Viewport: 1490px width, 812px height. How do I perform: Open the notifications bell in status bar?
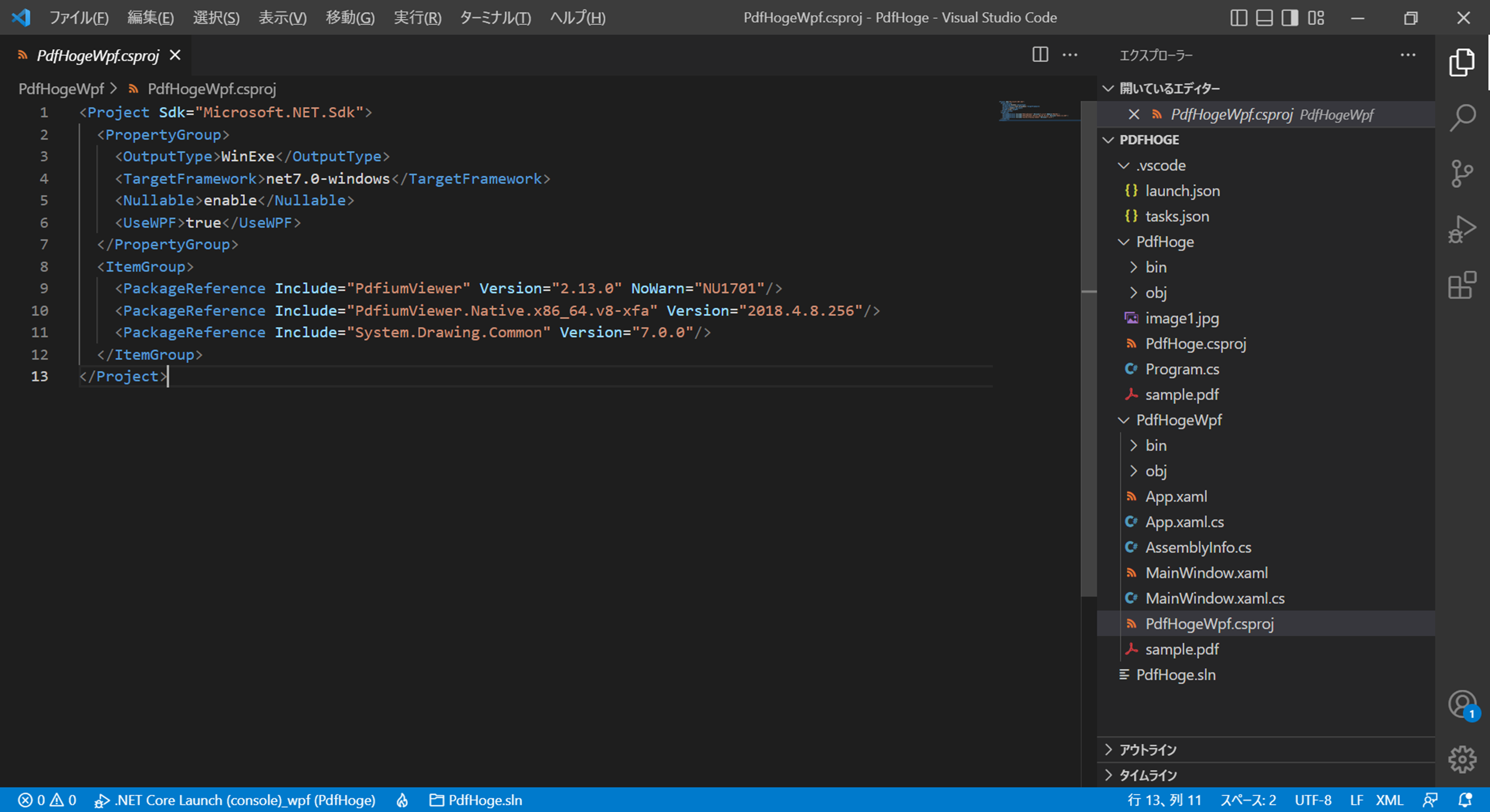[1466, 800]
